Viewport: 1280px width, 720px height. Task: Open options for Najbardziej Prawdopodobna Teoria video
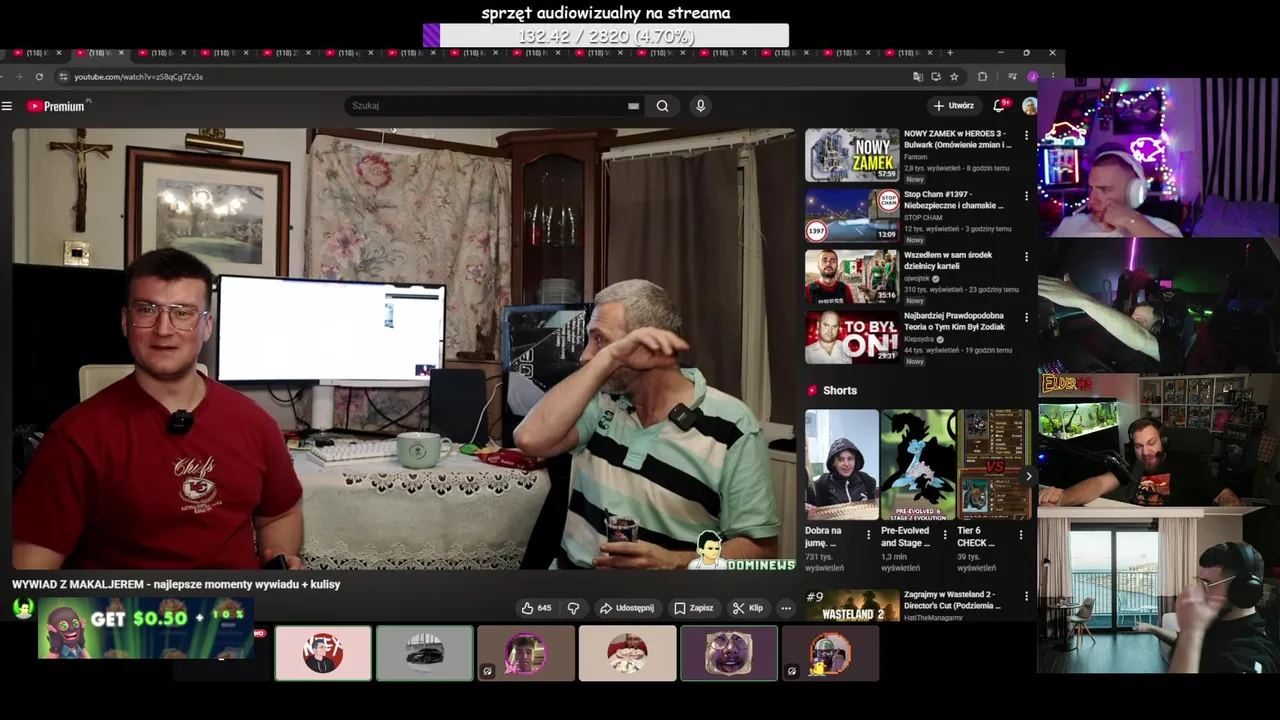(x=1026, y=317)
